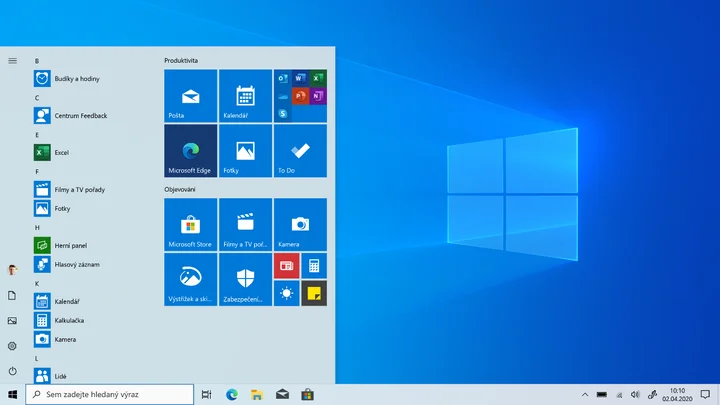Click OneNote icon in Office folder tile
Image resolution: width=720 pixels, height=405 pixels.
[x=317, y=96]
